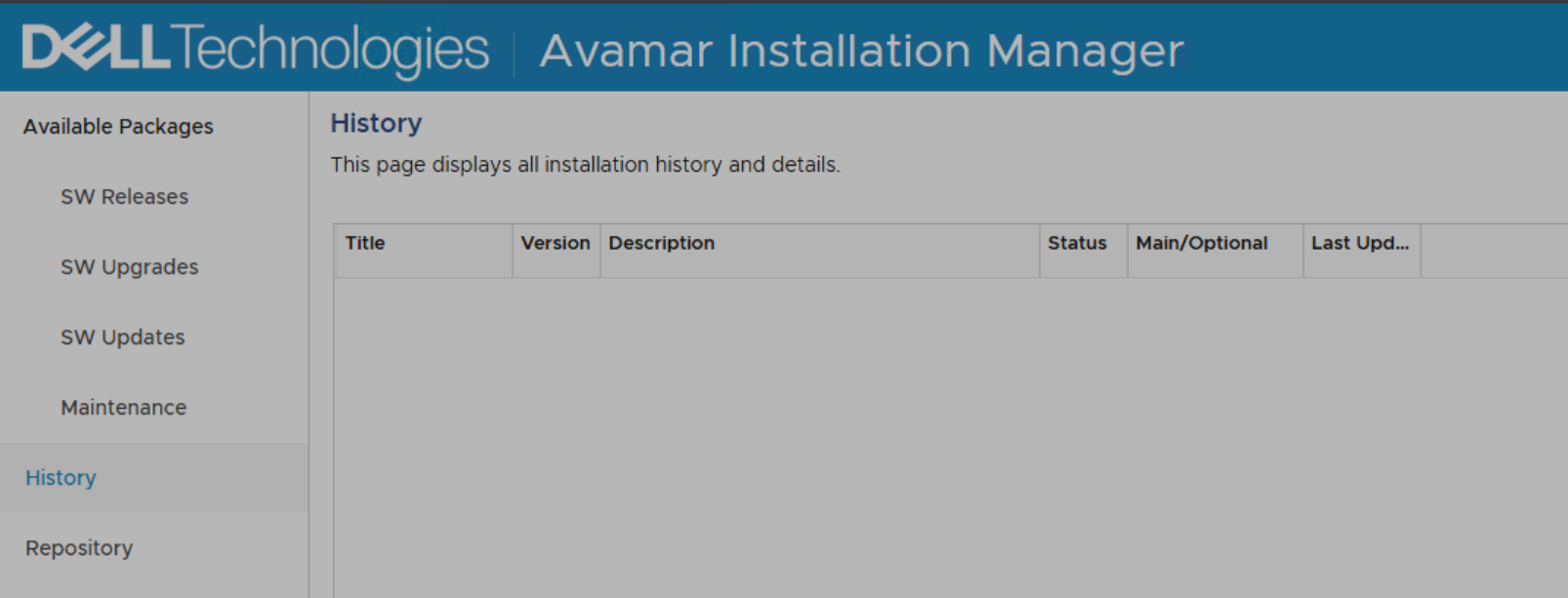The width and height of the screenshot is (1568, 598).
Task: Select the History sidebar entry
Action: tap(61, 477)
